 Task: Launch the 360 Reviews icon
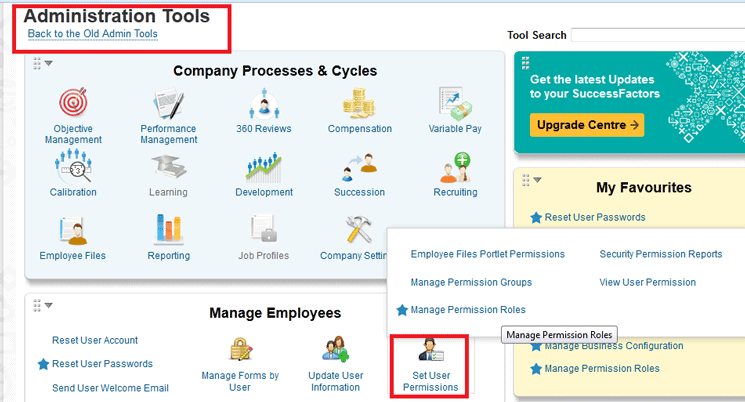[x=263, y=104]
